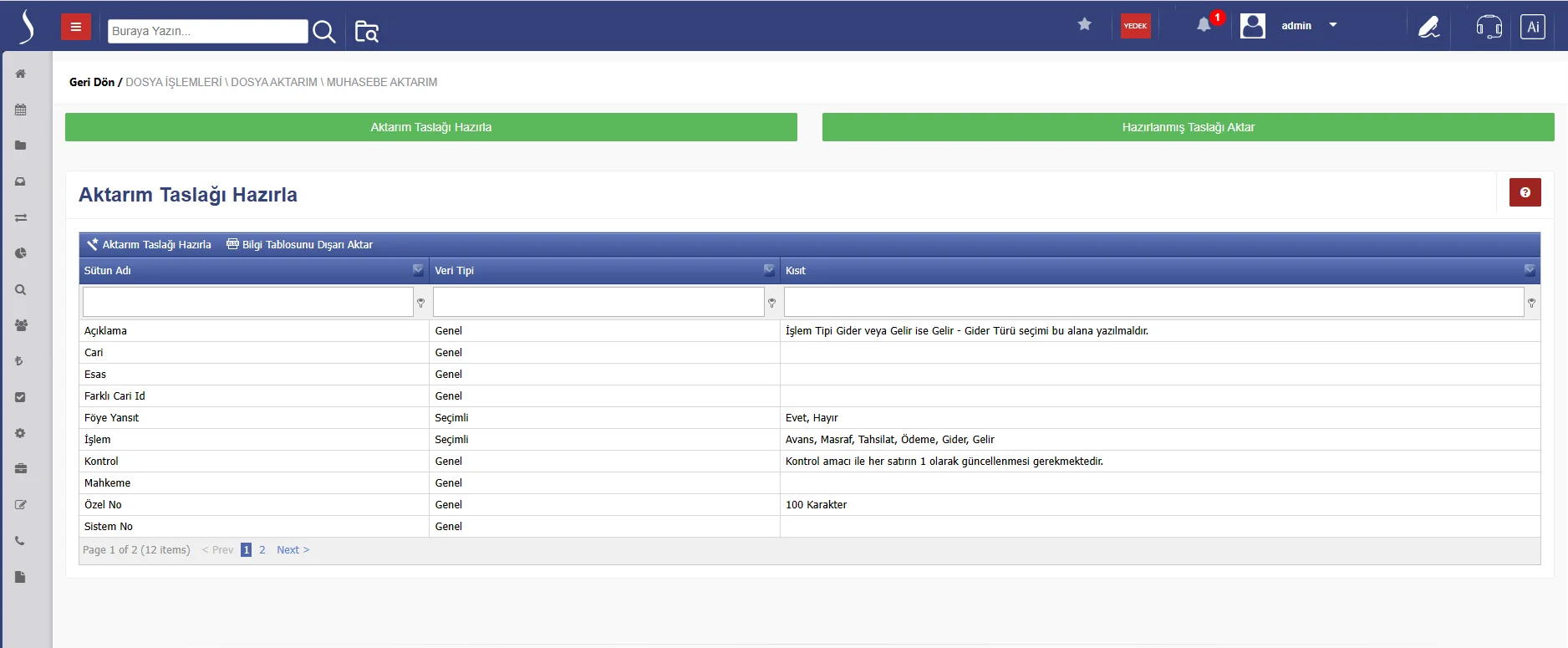Click the Turkish lira sidebar icon
1568x648 pixels.
click(x=20, y=361)
